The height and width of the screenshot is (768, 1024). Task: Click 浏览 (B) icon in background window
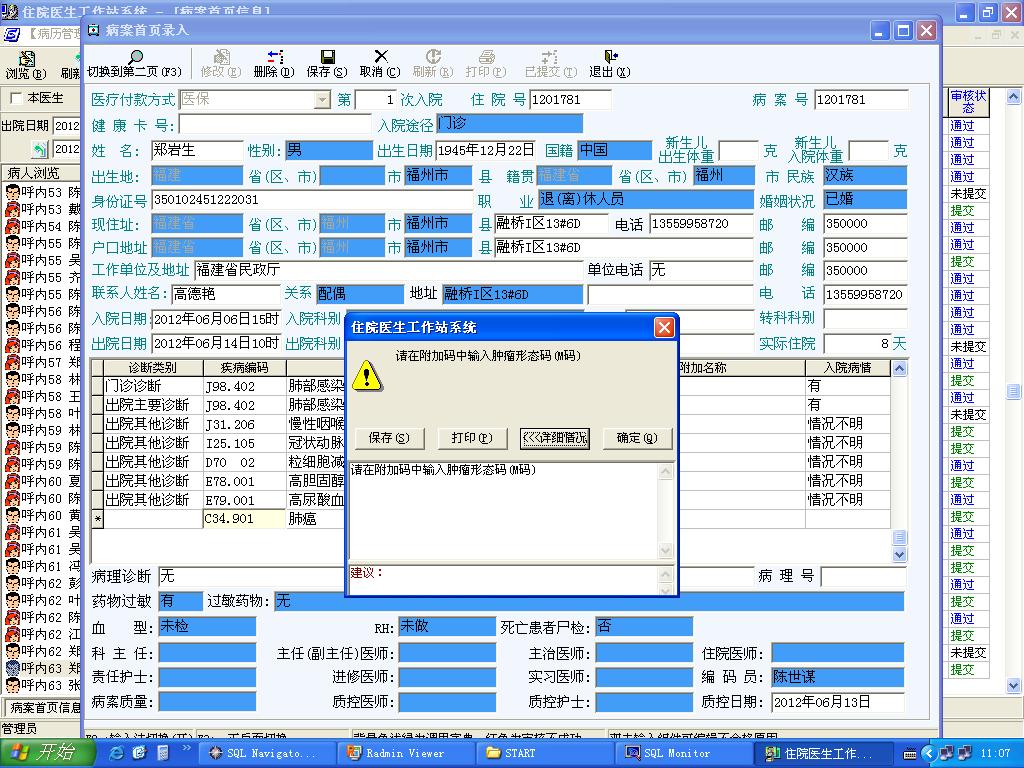(x=26, y=59)
